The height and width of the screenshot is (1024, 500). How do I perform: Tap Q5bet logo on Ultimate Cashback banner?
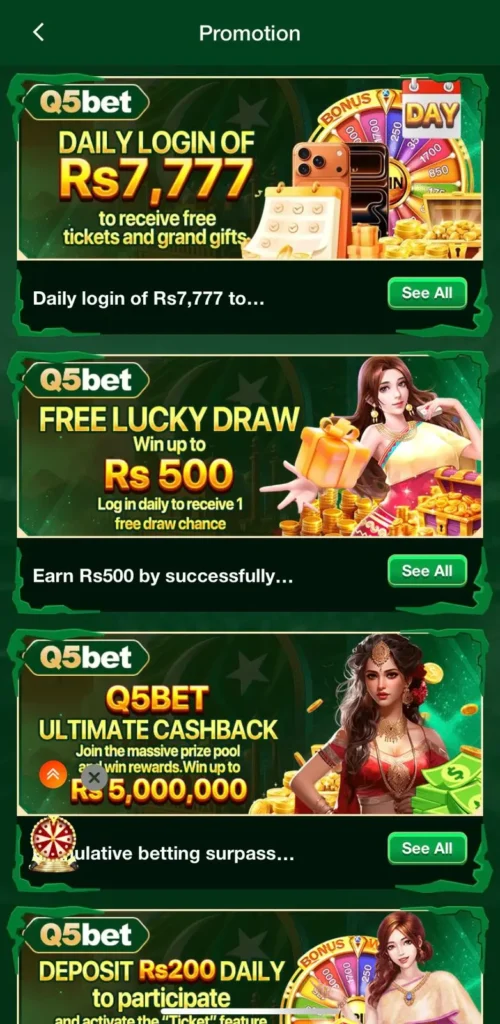[86, 658]
